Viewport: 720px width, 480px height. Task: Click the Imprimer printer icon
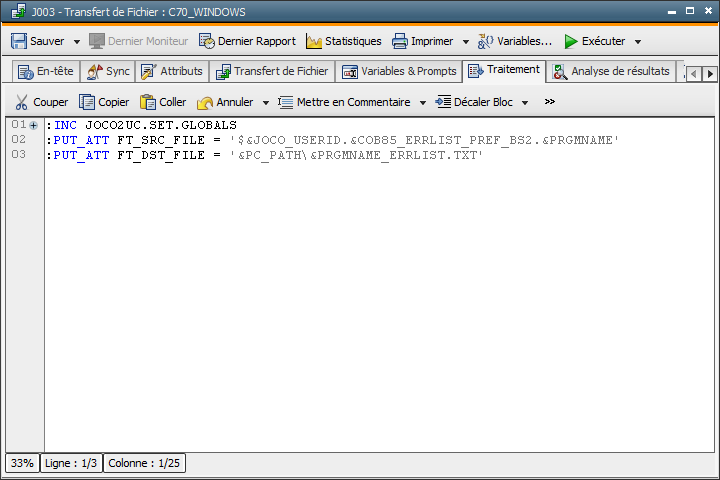pos(399,41)
